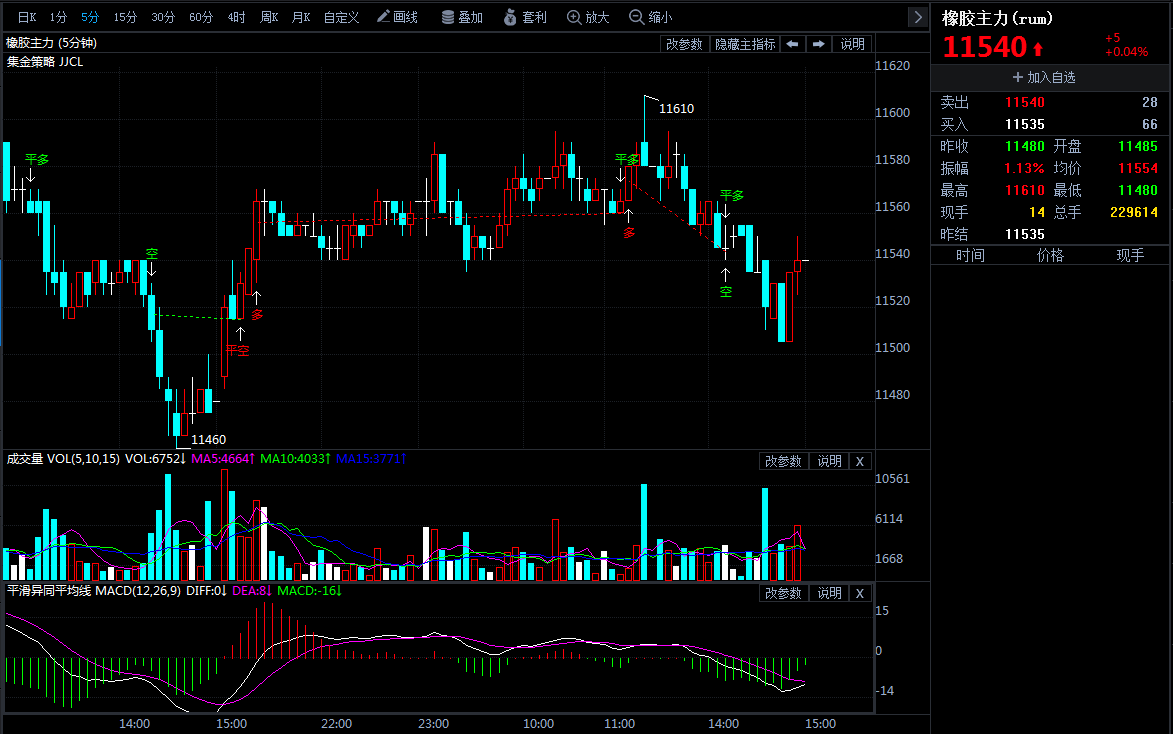Expand the side panel chevron arrow
Image resolution: width=1173 pixels, height=734 pixels.
pos(918,16)
